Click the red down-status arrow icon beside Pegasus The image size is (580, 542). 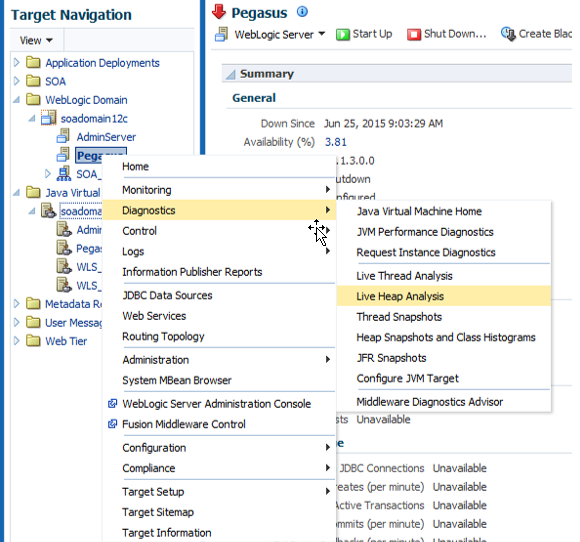(x=219, y=12)
